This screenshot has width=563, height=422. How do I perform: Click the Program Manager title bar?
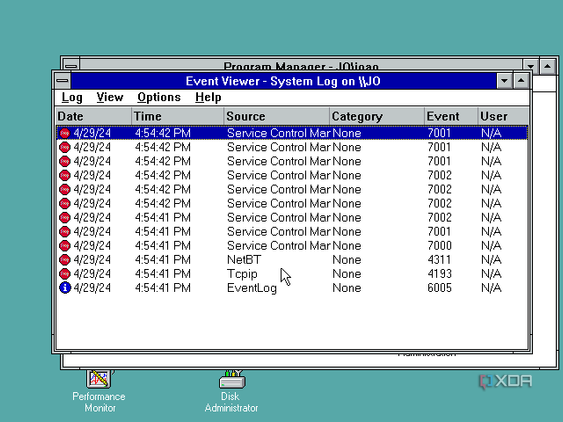click(x=301, y=65)
